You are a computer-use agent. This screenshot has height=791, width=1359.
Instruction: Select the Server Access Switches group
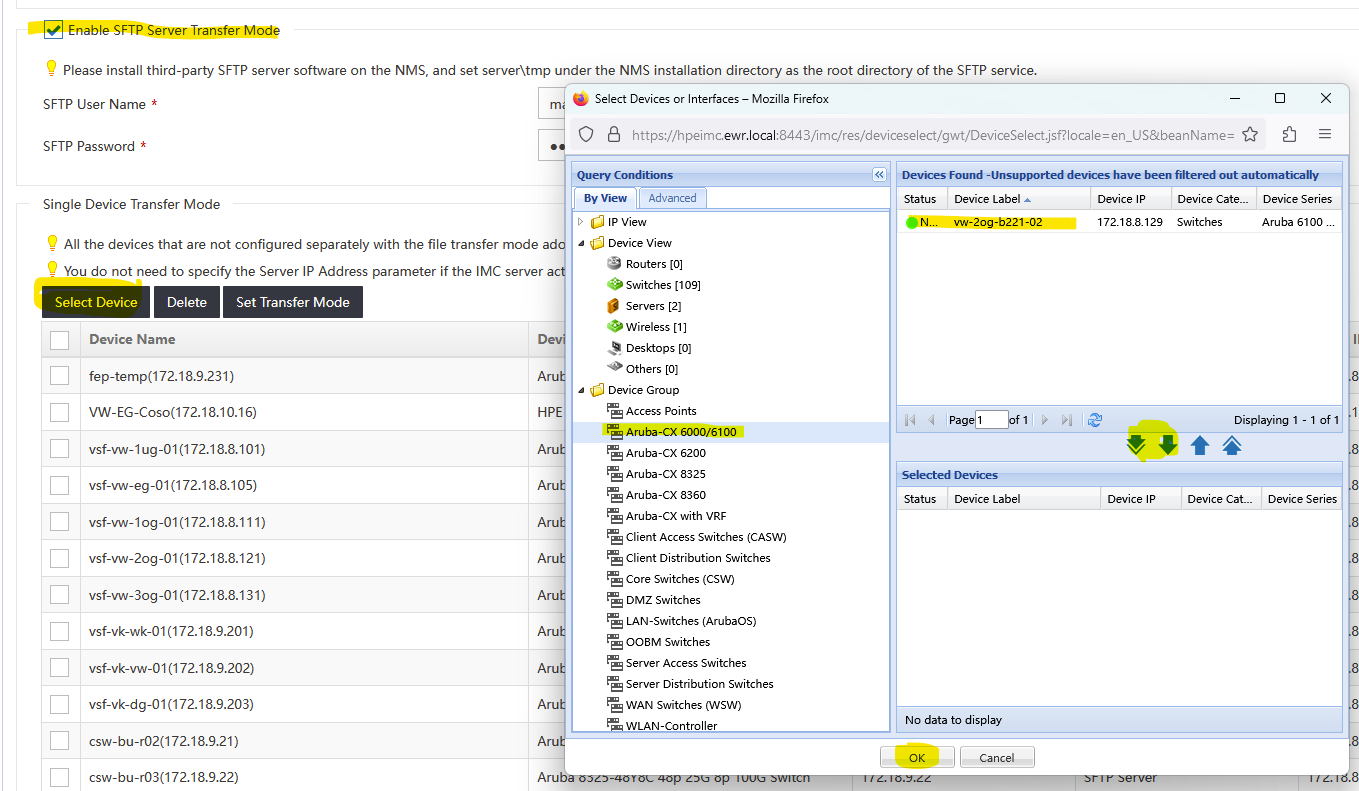[x=686, y=663]
